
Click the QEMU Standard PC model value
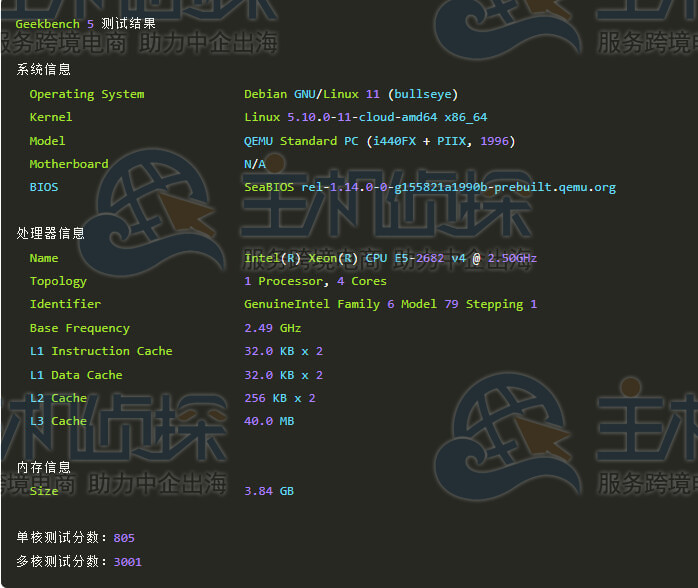(379, 141)
